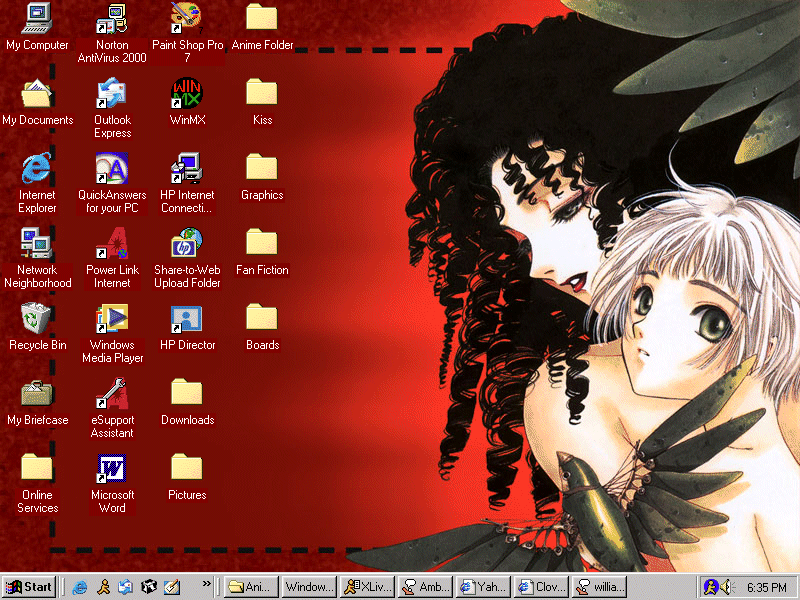Screen dimensions: 800x600
Task: Click AIM icon in system tray
Action: pos(710,587)
